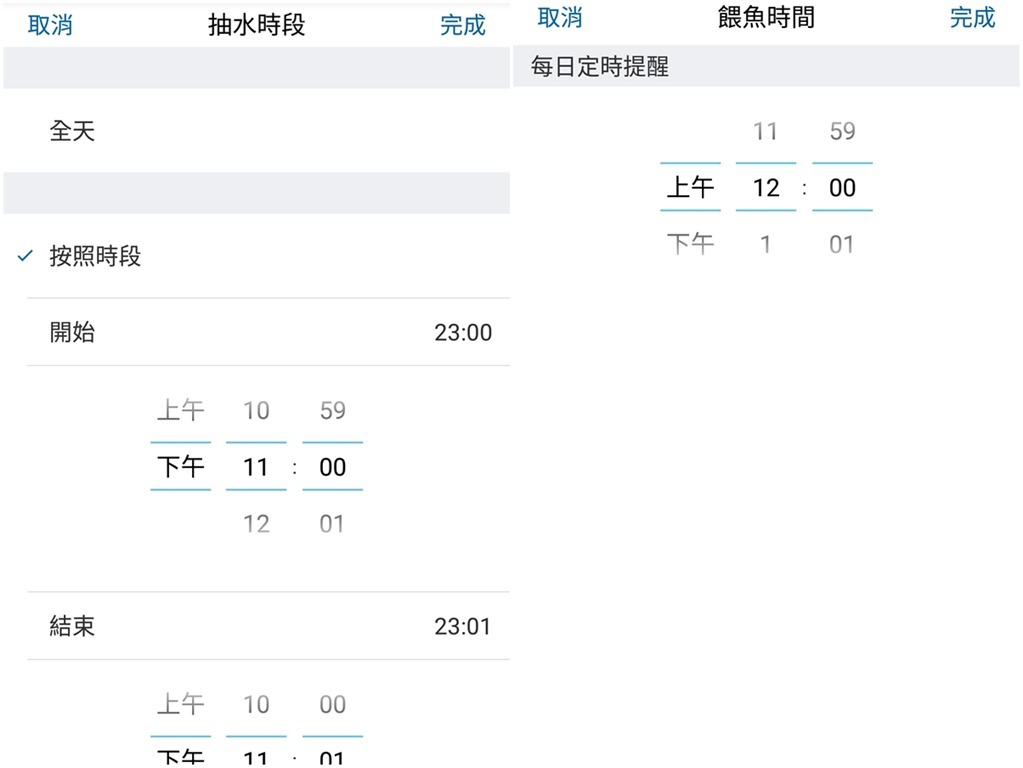
Task: Tap 完成 in the 抽水時段 header
Action: [x=462, y=25]
